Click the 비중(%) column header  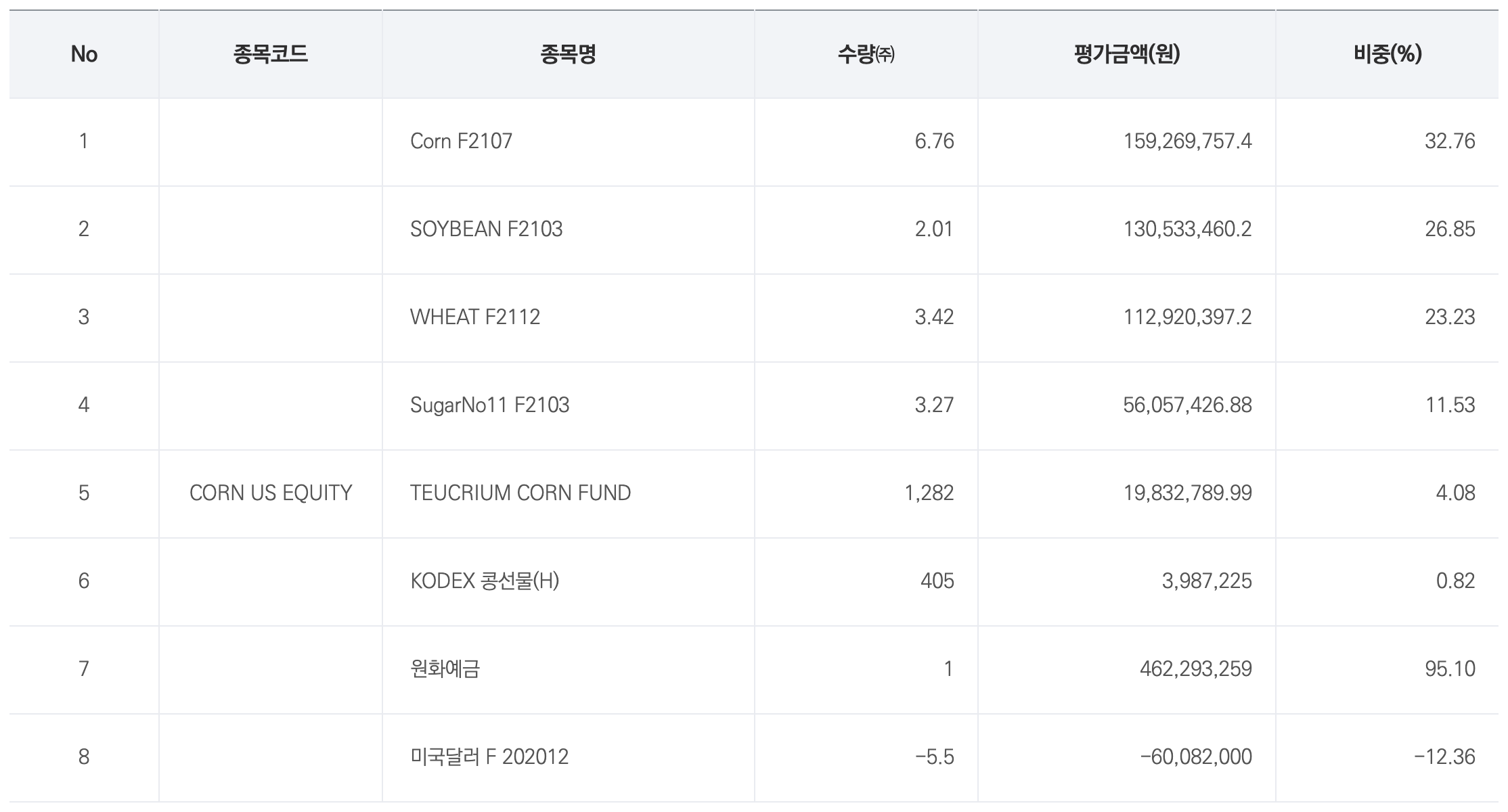click(1387, 54)
